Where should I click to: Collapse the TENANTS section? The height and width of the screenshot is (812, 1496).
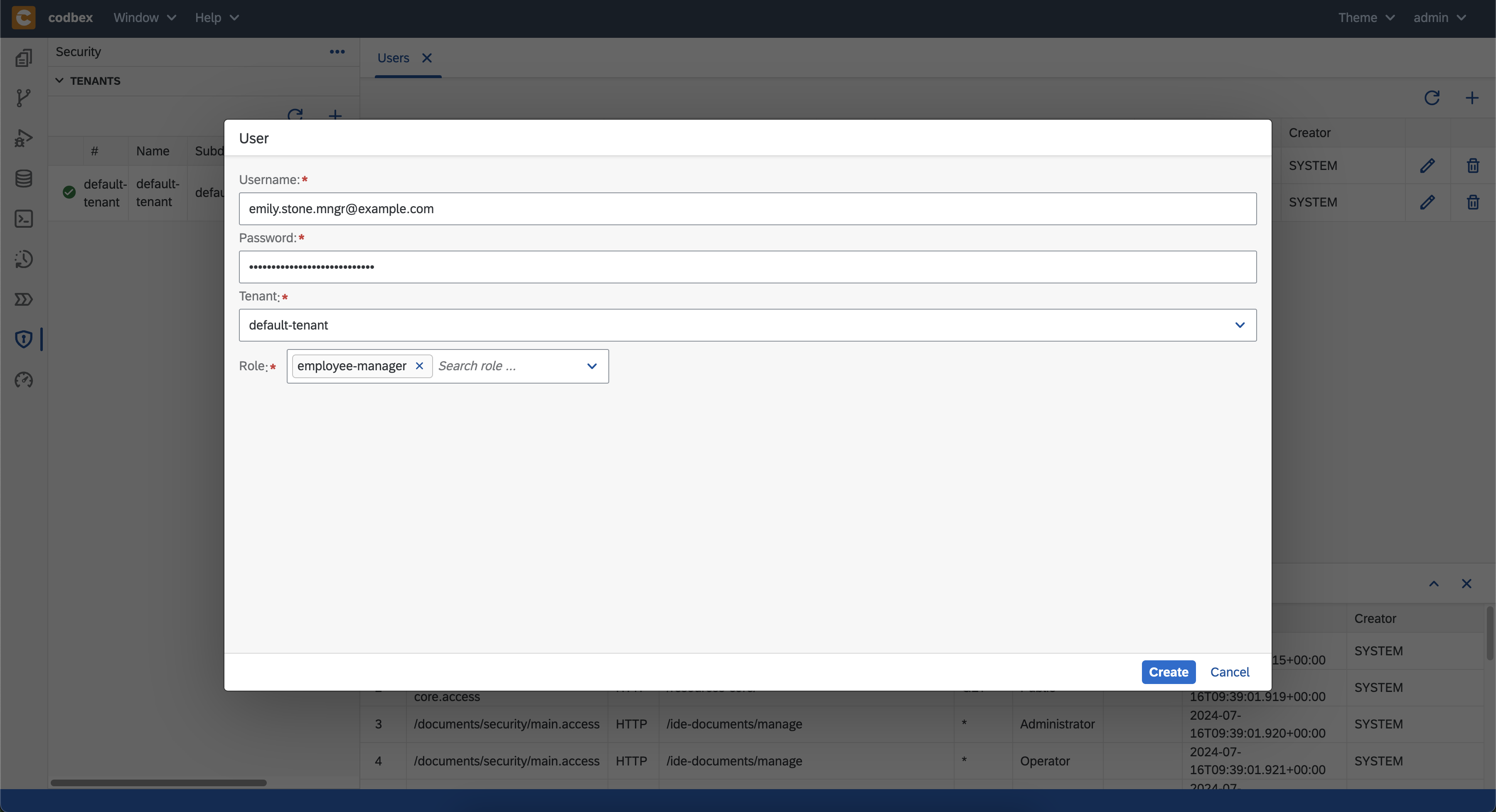pyautogui.click(x=59, y=81)
